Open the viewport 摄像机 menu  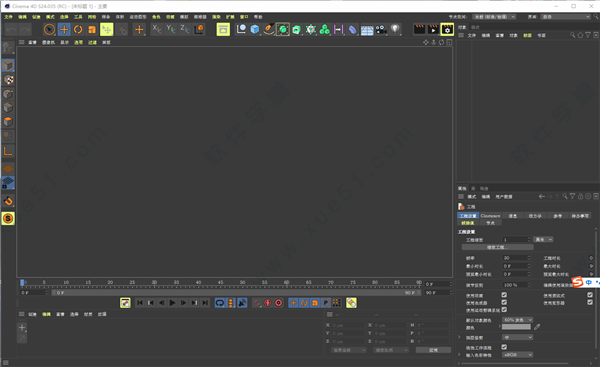click(48, 42)
